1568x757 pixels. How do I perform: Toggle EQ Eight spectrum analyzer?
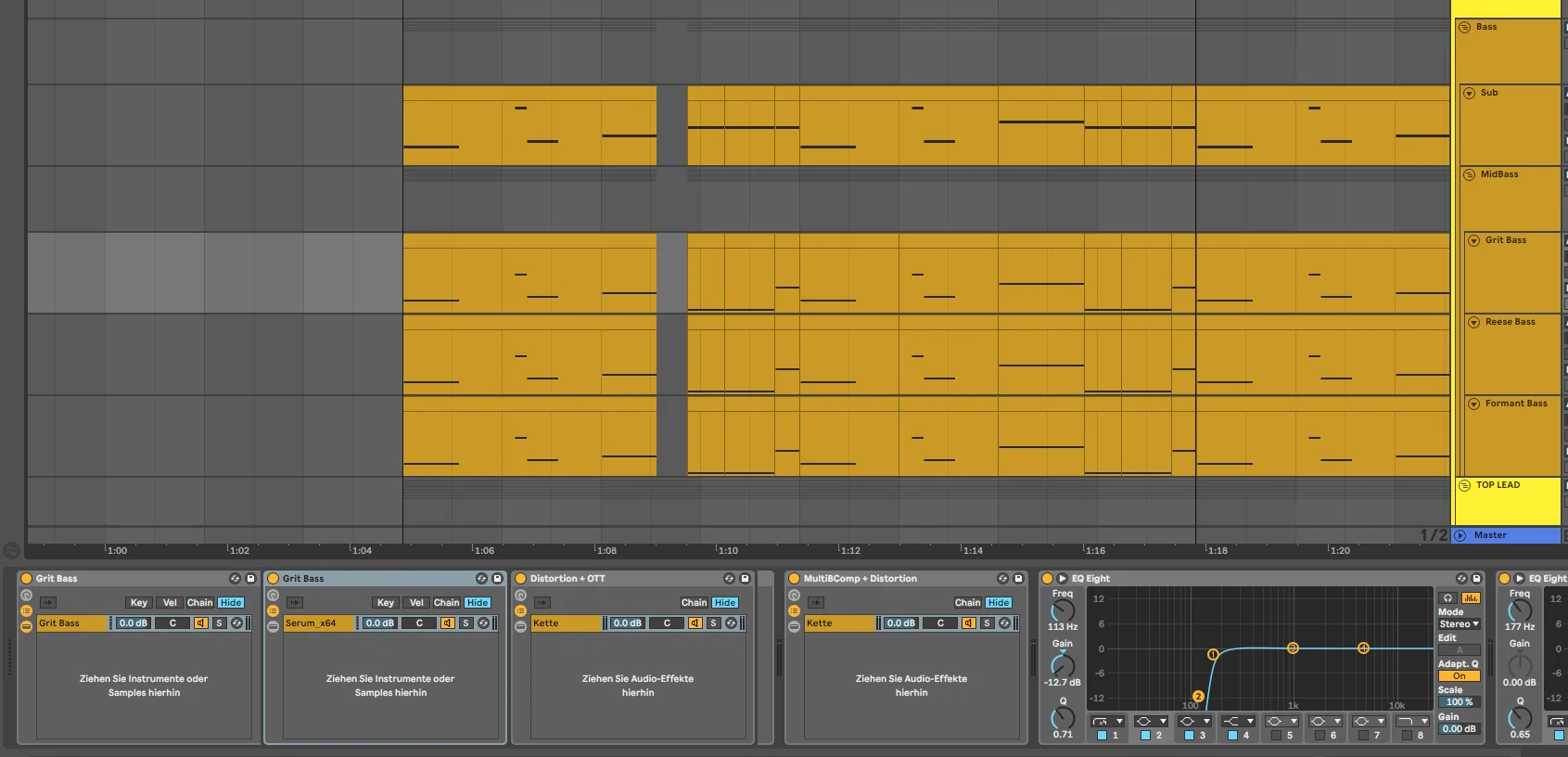pos(1471,598)
